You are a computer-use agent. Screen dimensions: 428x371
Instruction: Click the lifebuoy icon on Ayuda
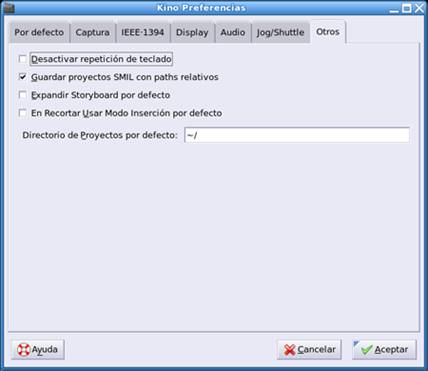click(24, 350)
